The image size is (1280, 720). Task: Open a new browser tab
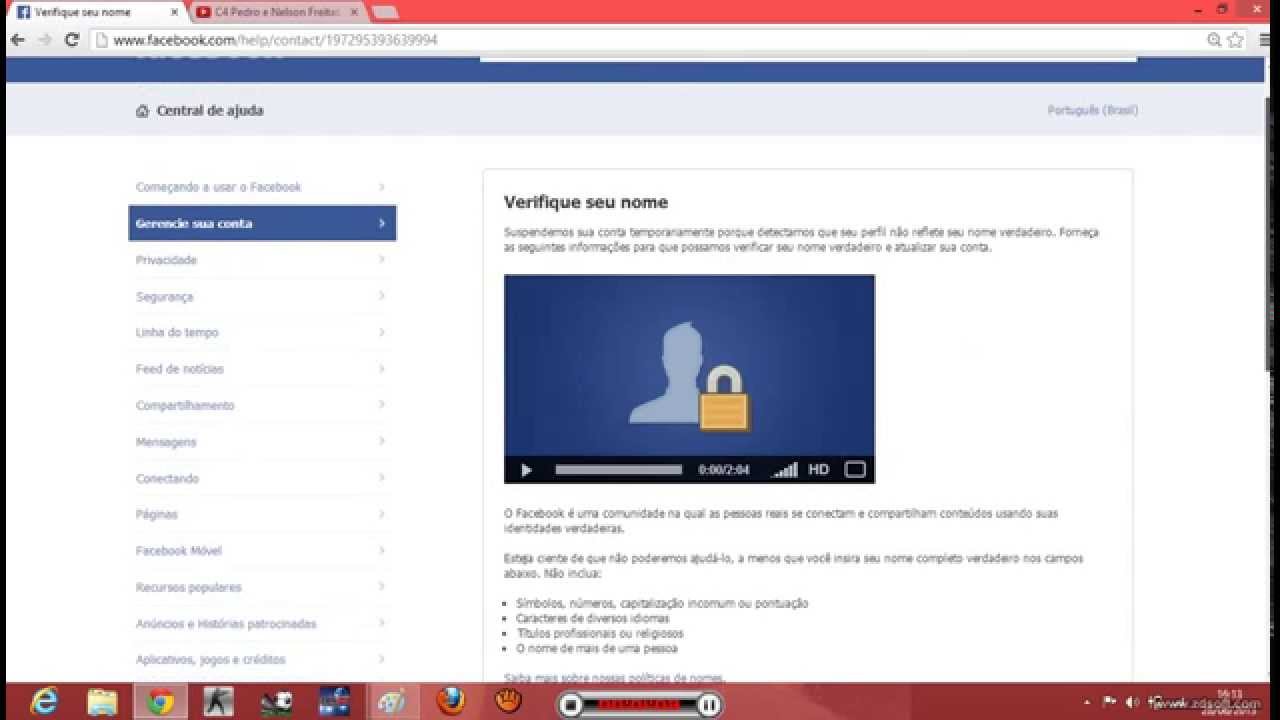385,12
